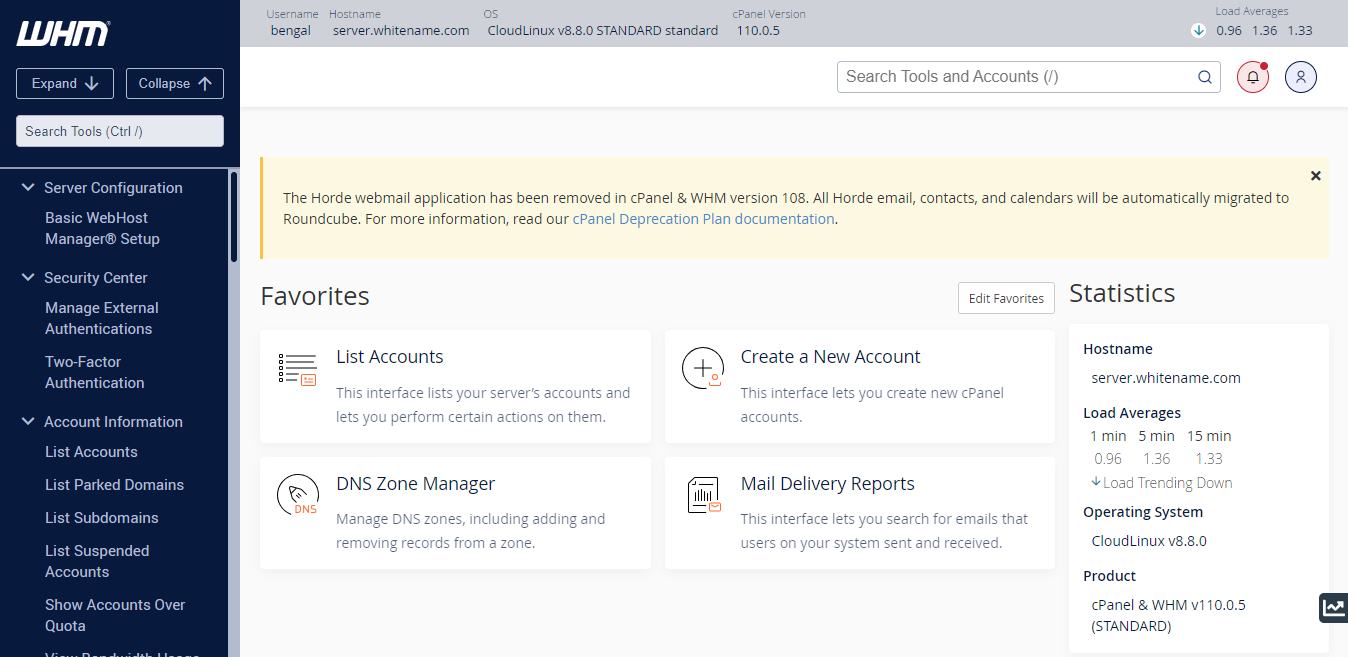
Task: Dismiss the Horde deprecation notice
Action: point(1315,176)
